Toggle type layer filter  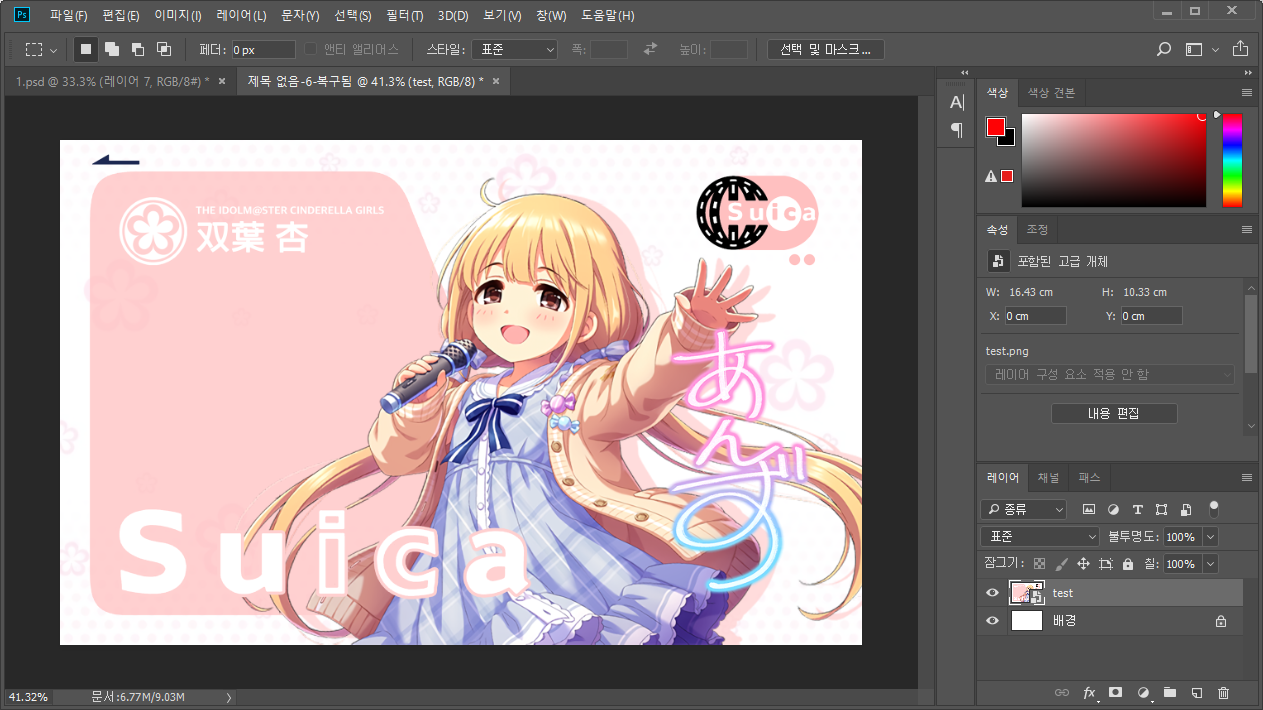1137,509
